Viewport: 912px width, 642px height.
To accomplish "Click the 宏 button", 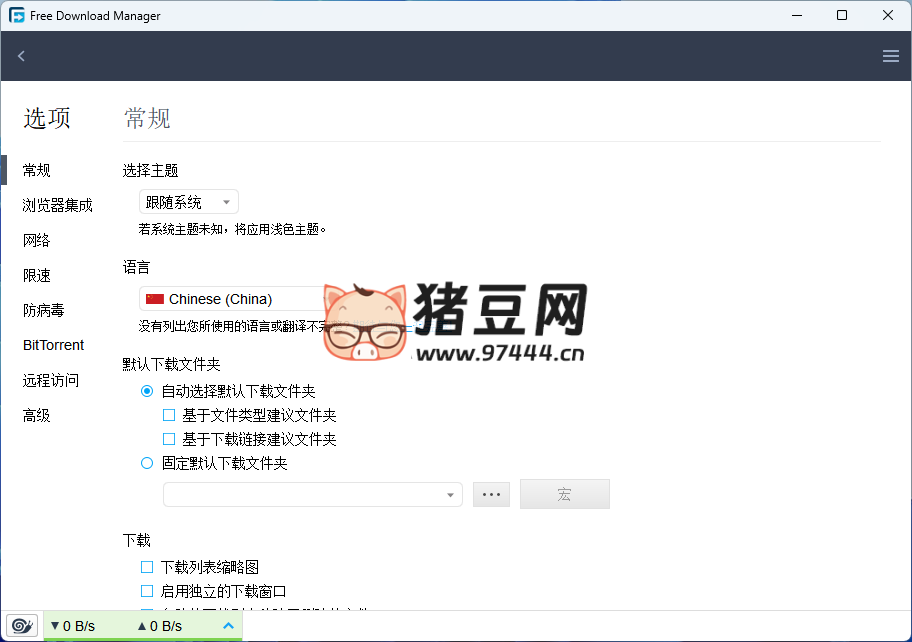I will [x=564, y=495].
